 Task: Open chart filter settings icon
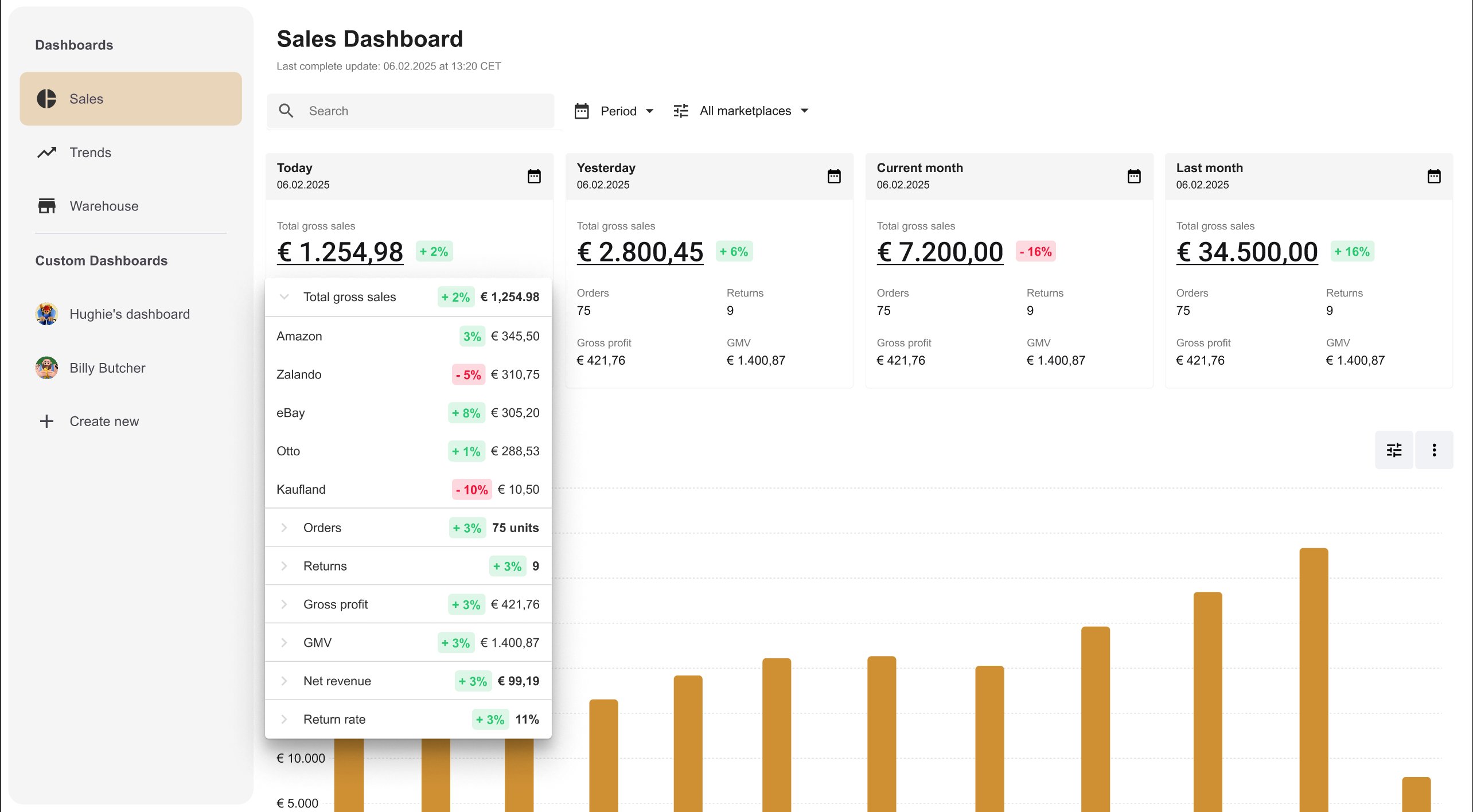[1394, 450]
